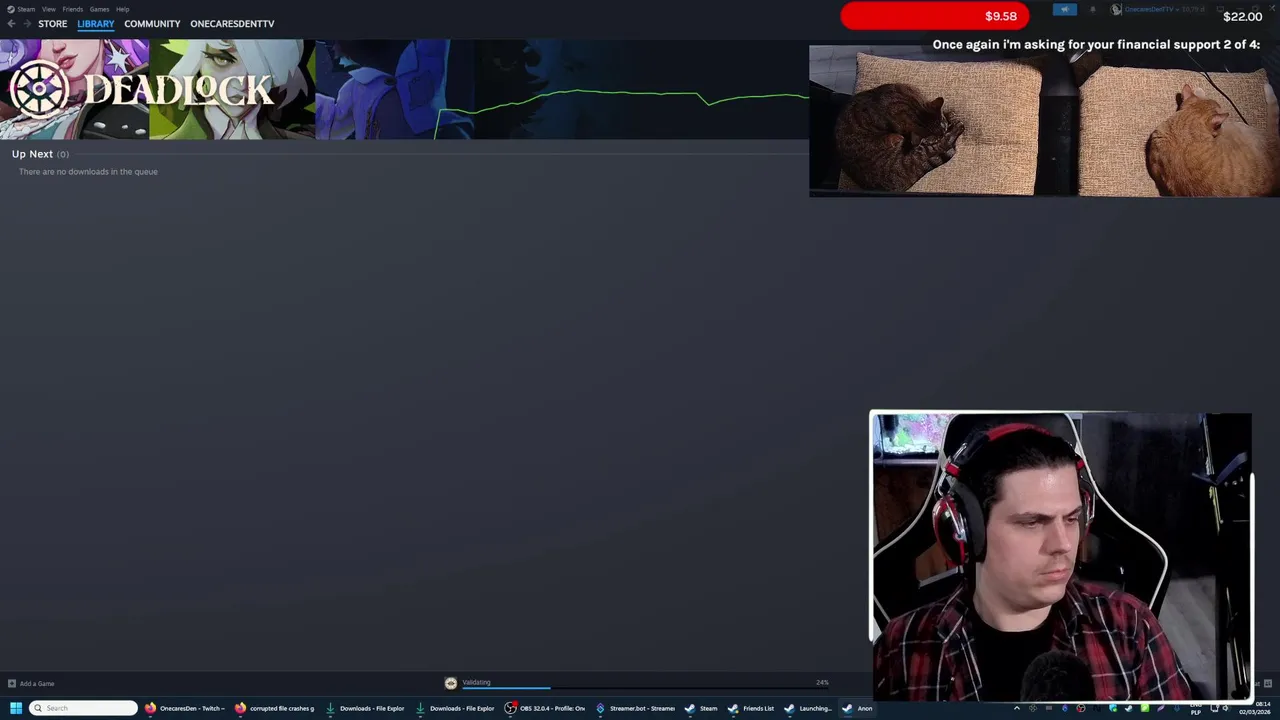Open the ONECARESDENTTV profile tab
This screenshot has width=1280, height=720.
point(232,23)
